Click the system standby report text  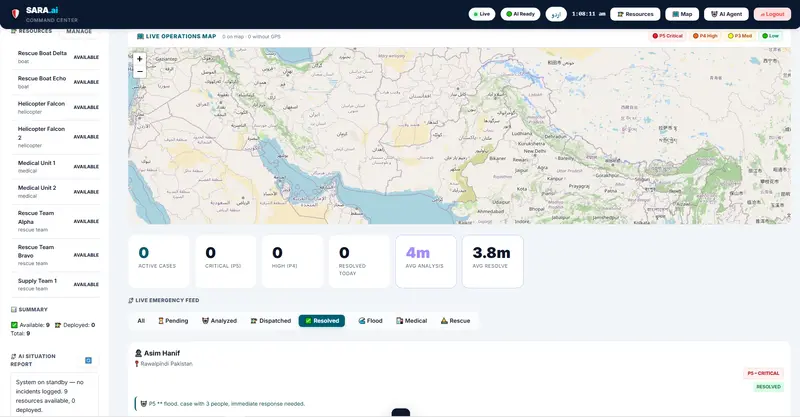click(x=49, y=396)
